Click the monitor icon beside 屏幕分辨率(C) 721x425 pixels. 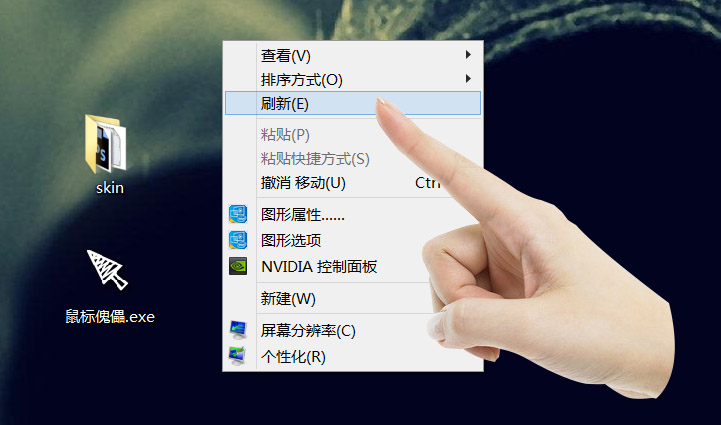pyautogui.click(x=238, y=330)
